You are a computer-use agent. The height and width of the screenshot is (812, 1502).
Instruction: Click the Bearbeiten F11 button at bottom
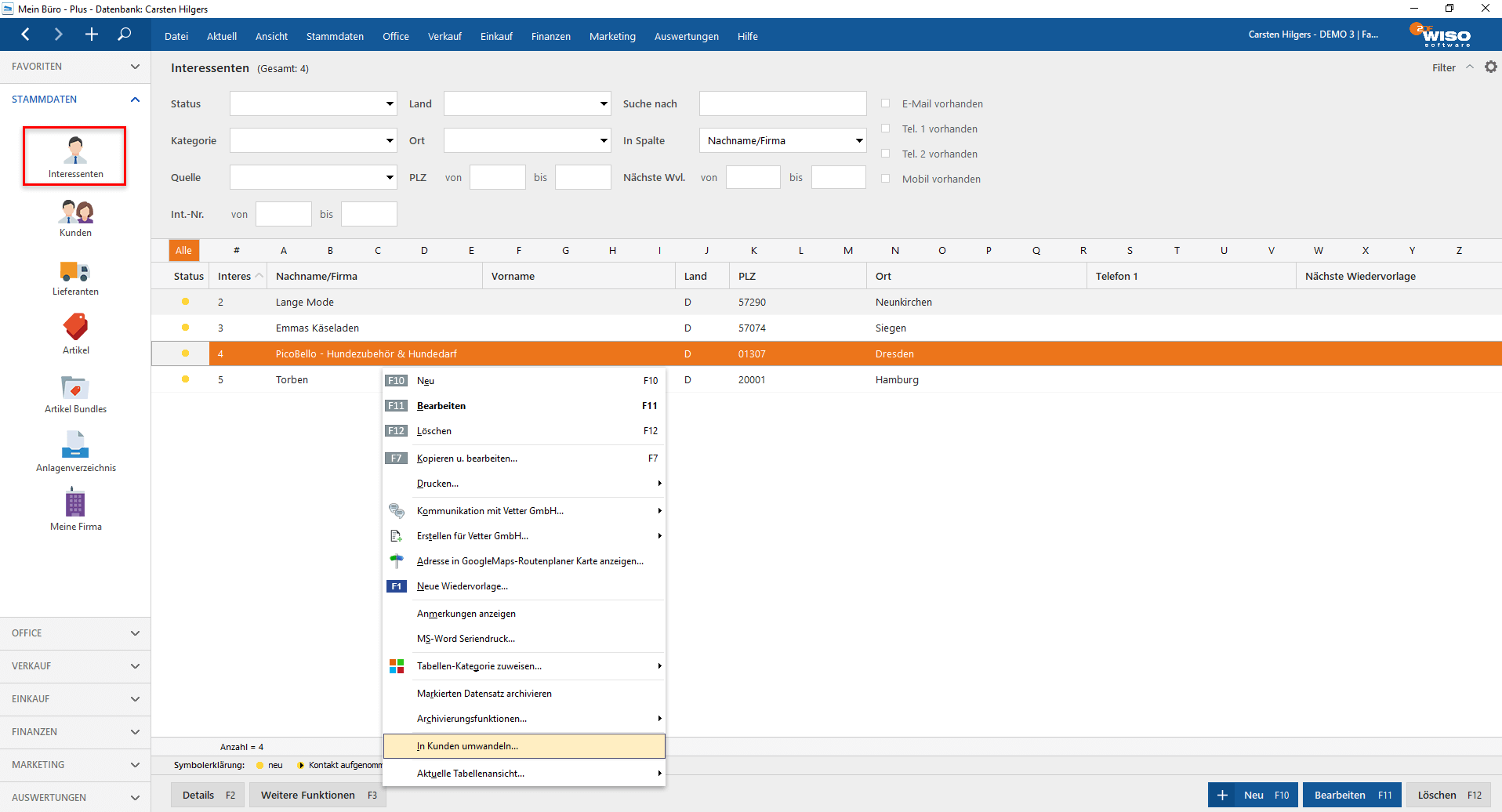[1353, 795]
